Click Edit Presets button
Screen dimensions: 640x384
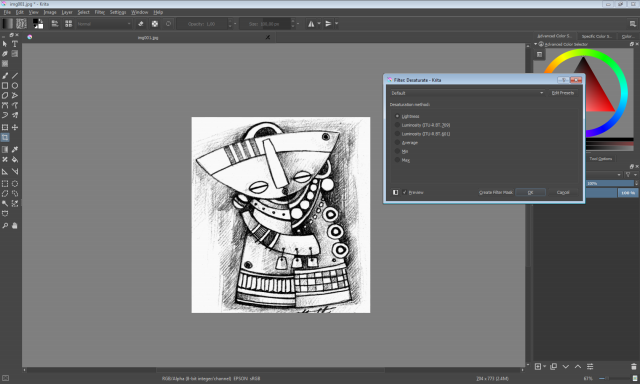coord(562,93)
